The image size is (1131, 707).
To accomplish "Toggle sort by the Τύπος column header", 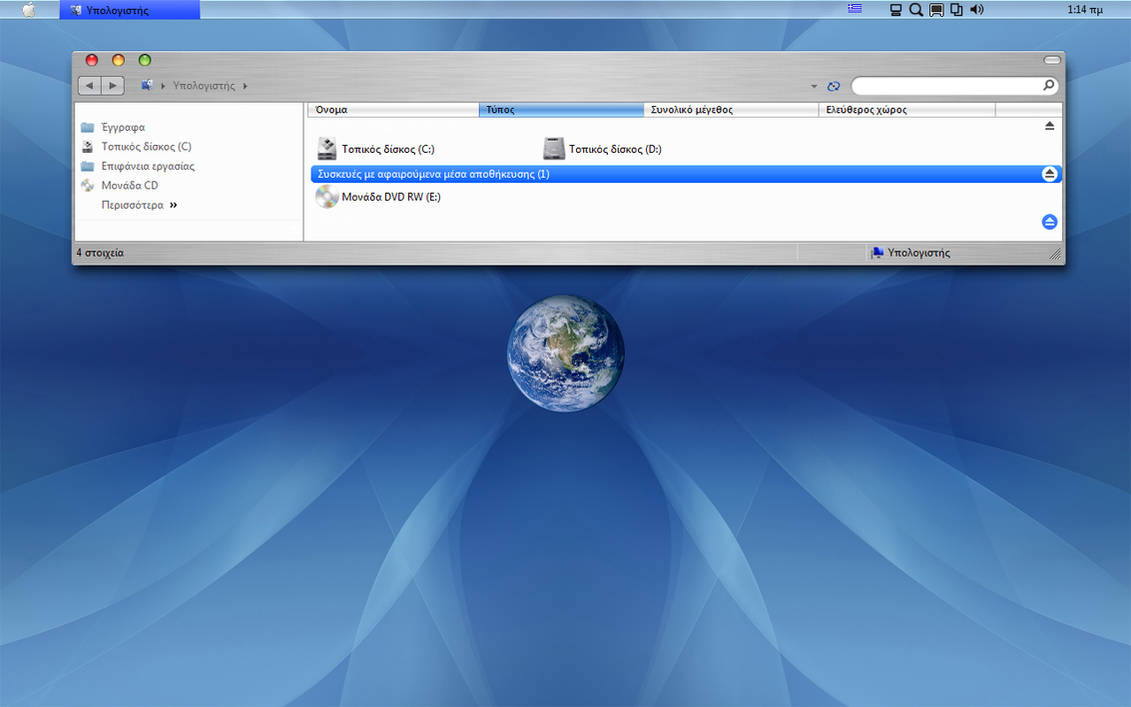I will click(560, 109).
